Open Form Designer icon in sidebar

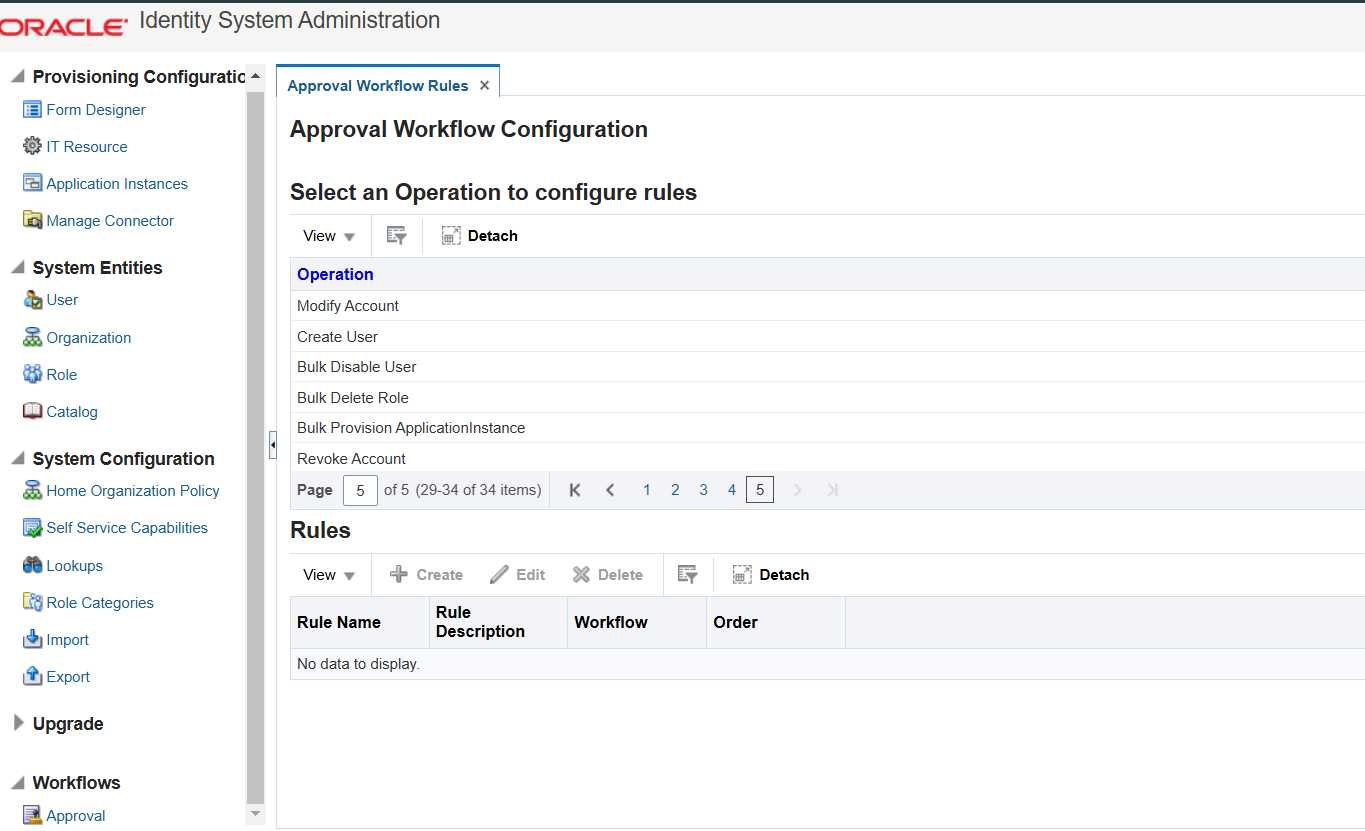[32, 110]
